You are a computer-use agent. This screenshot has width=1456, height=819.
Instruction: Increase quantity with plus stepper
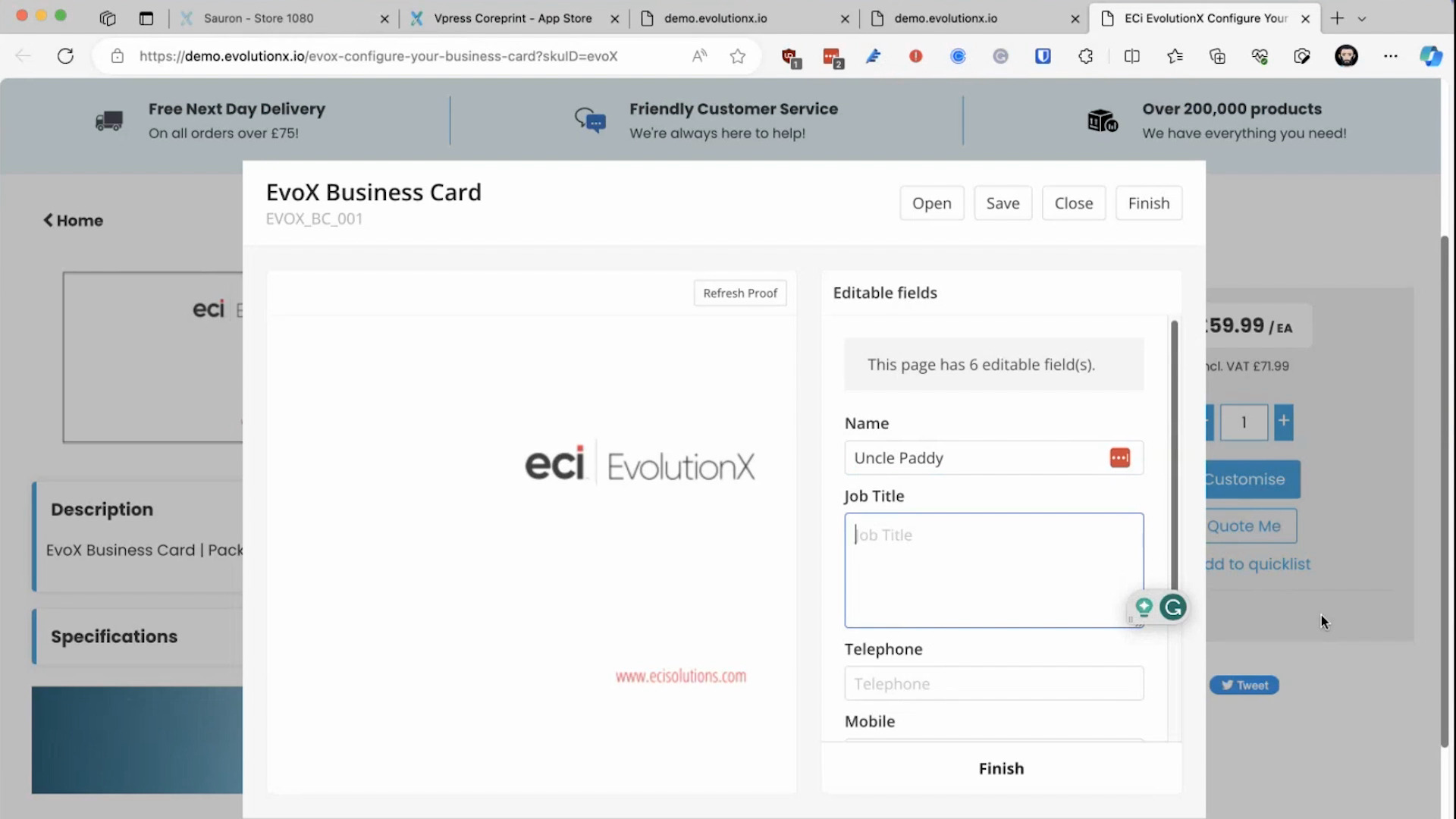coord(1283,422)
